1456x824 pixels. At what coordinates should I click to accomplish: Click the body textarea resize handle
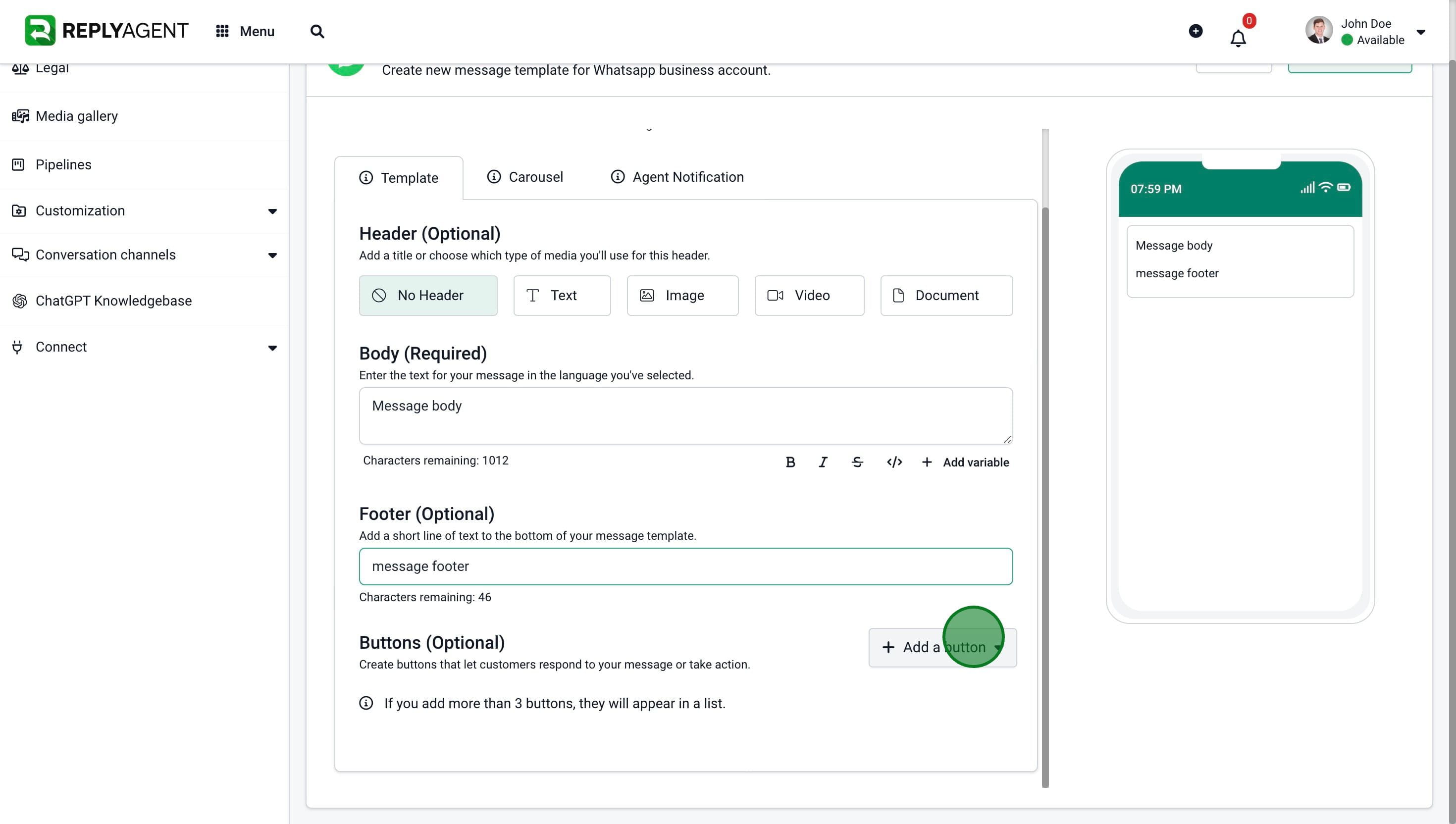pyautogui.click(x=1007, y=439)
